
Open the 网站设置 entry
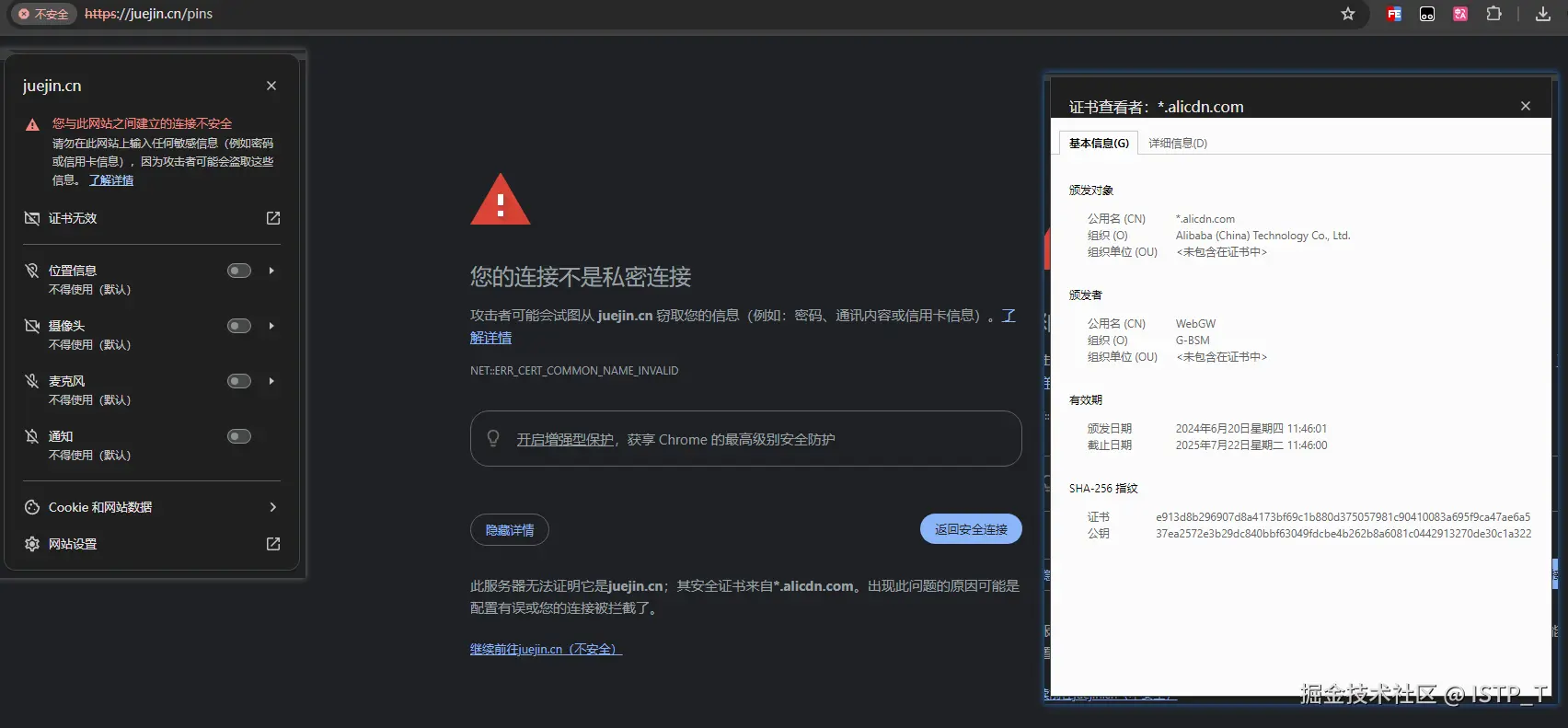[152, 544]
